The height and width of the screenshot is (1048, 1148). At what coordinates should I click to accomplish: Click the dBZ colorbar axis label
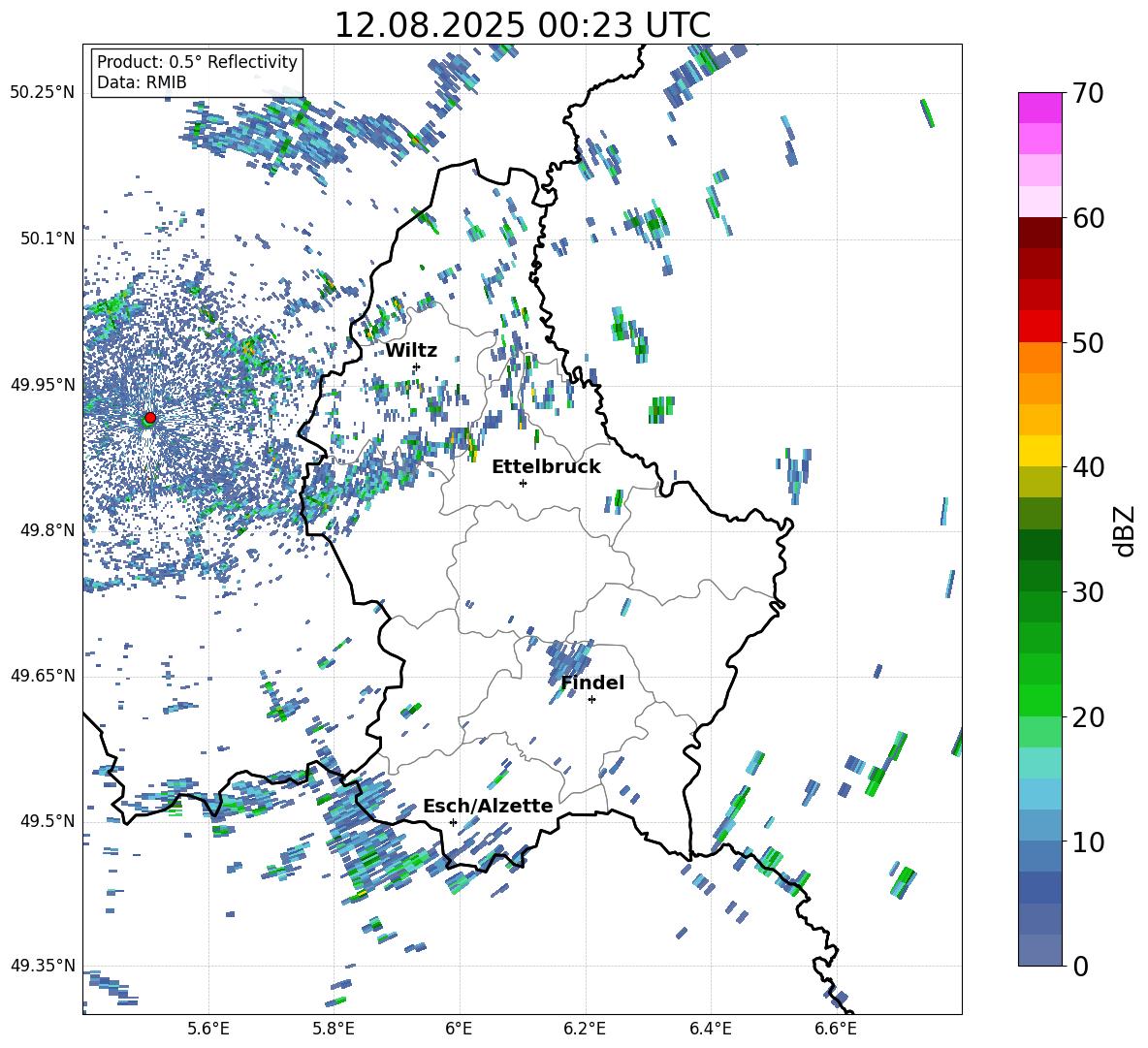[x=1126, y=530]
